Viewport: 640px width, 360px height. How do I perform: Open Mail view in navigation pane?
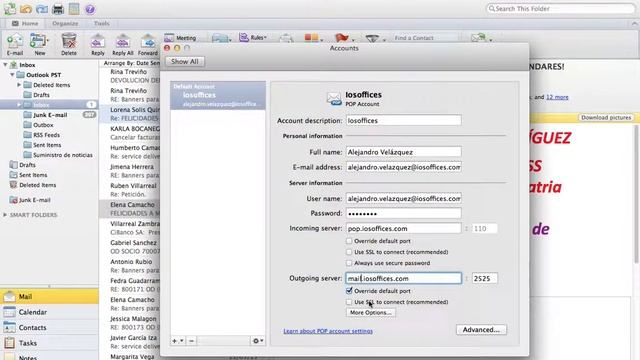tap(49, 296)
